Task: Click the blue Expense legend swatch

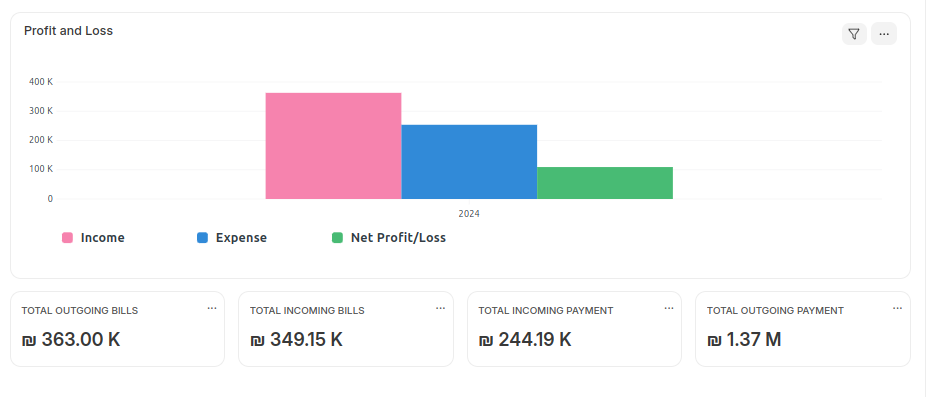Action: tap(203, 238)
